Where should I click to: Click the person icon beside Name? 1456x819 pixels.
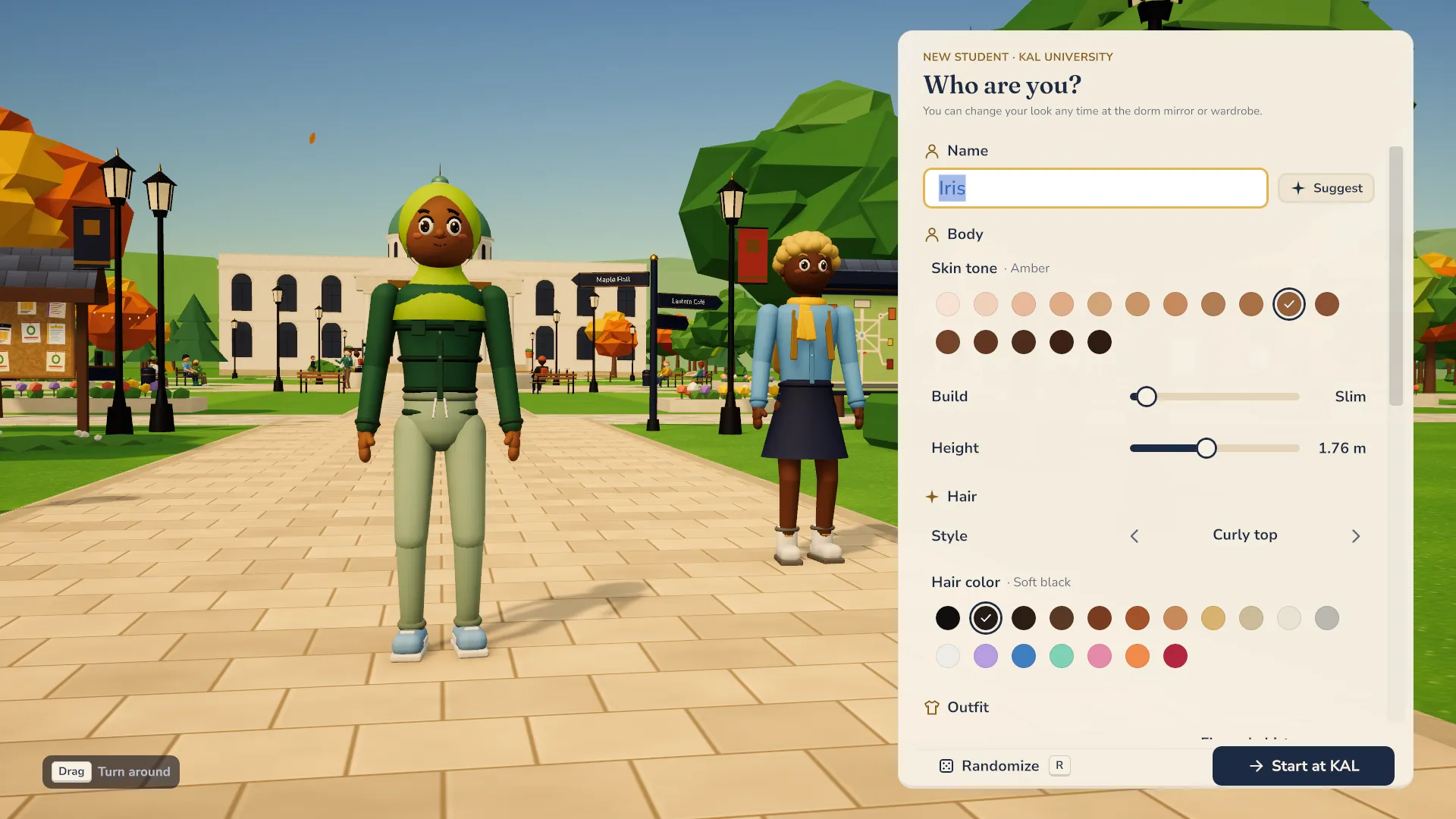932,151
